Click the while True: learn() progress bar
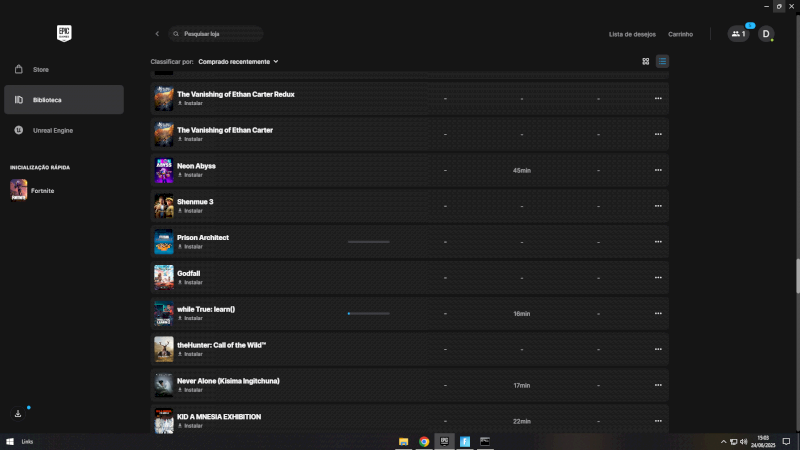The width and height of the screenshot is (800, 450). tap(368, 313)
